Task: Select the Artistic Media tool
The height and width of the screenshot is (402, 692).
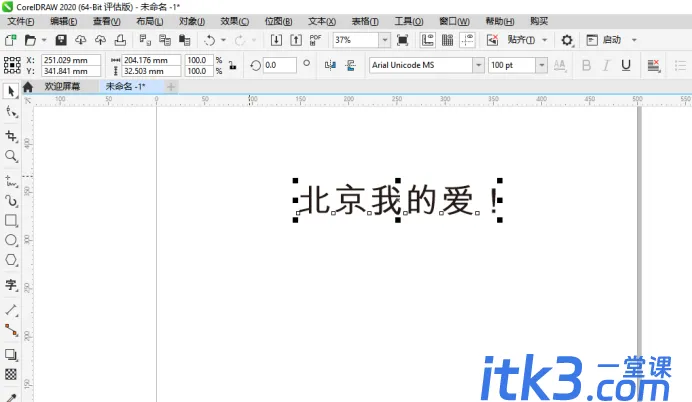Action: [11, 201]
